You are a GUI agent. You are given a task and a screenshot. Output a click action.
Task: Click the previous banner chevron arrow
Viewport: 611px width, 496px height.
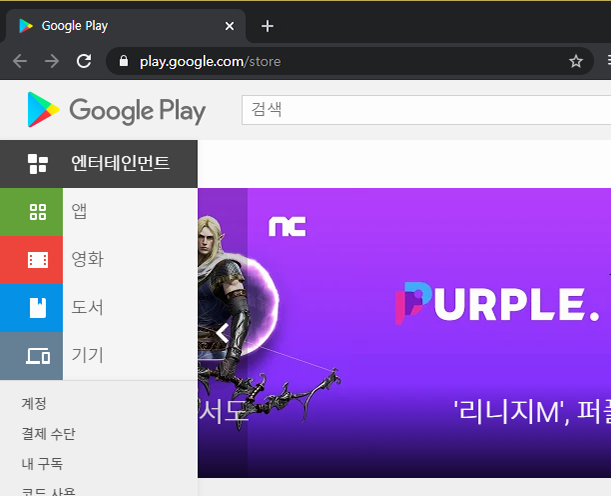click(223, 333)
